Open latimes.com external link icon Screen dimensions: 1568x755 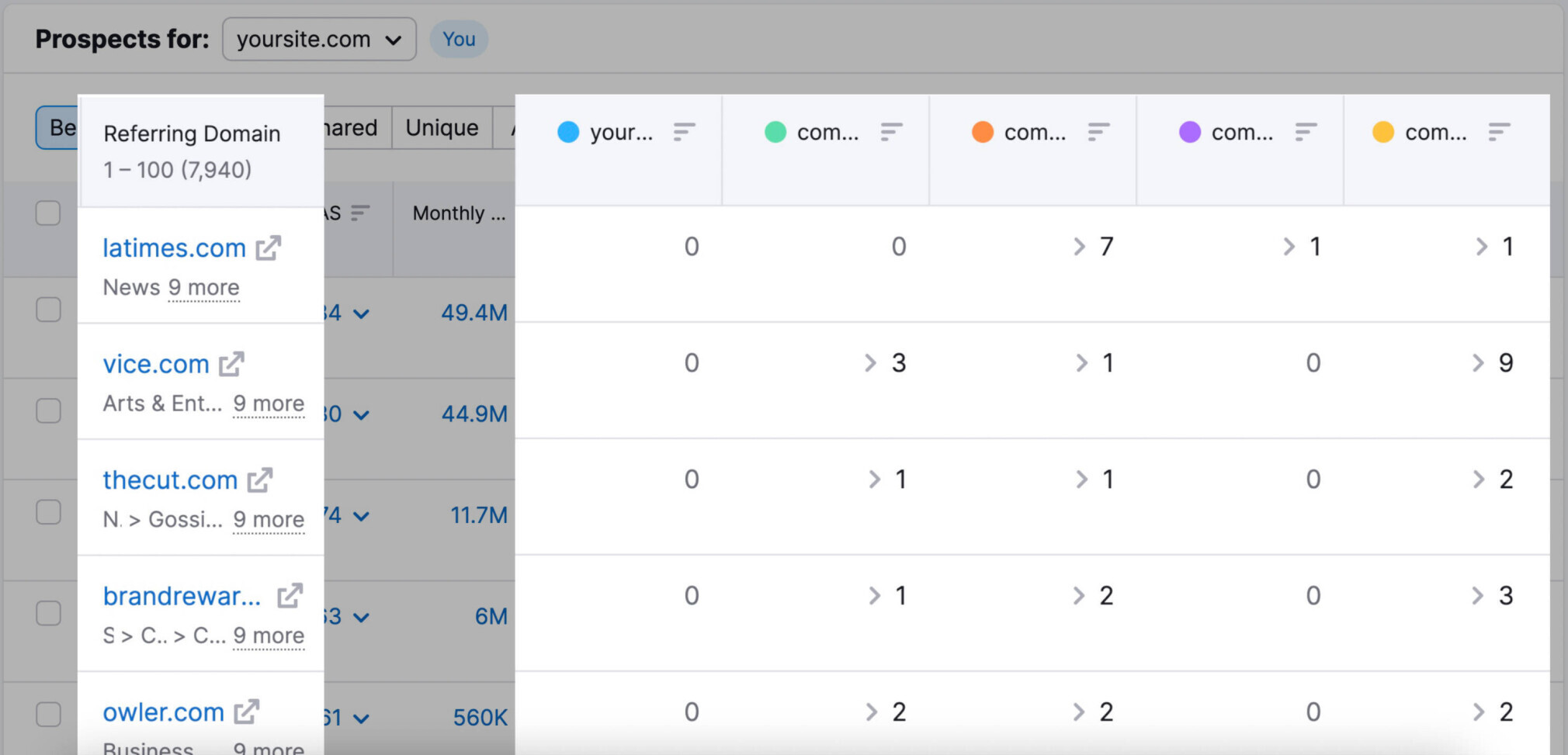coord(269,248)
